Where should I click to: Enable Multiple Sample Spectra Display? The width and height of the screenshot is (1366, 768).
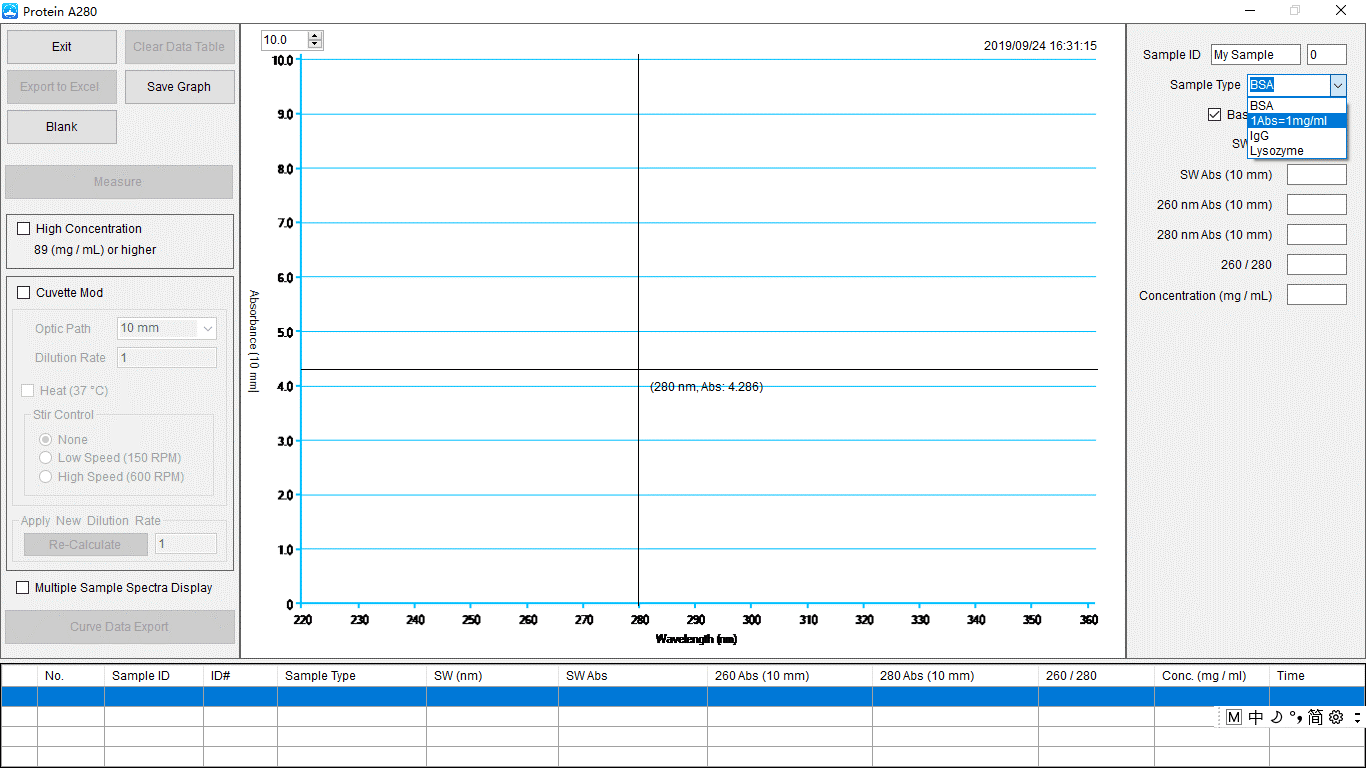[23, 588]
